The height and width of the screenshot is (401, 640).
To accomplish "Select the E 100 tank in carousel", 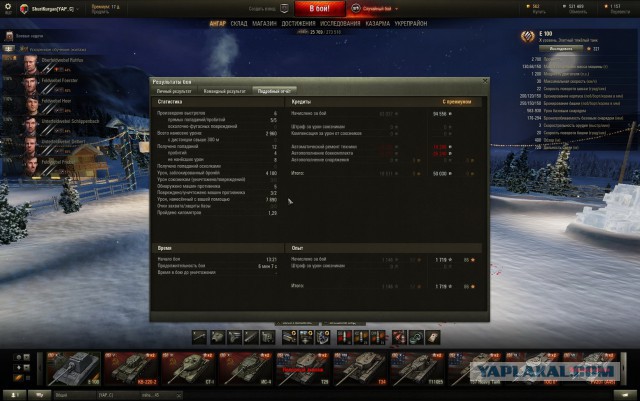I will (73, 369).
